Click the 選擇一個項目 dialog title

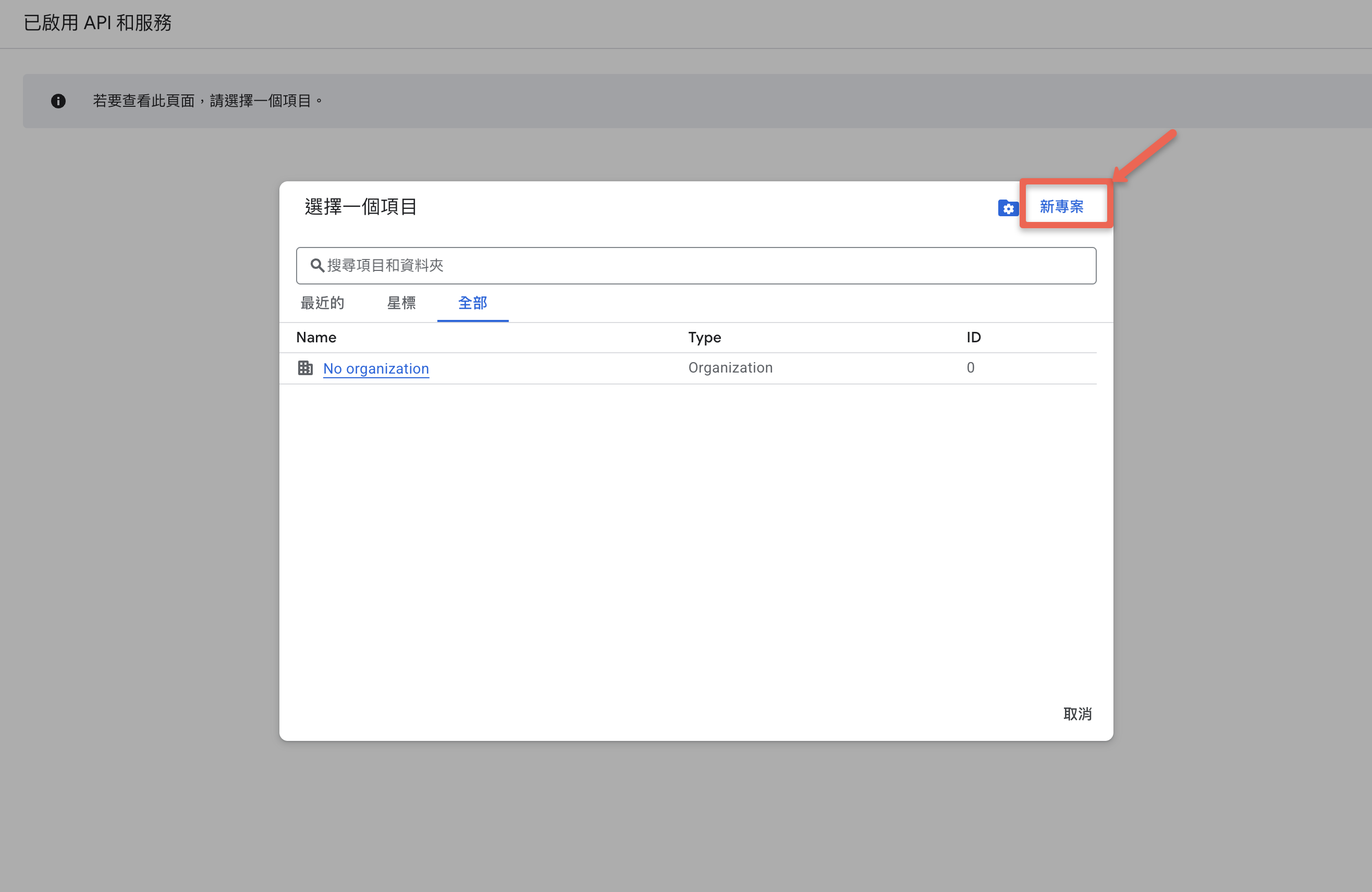360,206
